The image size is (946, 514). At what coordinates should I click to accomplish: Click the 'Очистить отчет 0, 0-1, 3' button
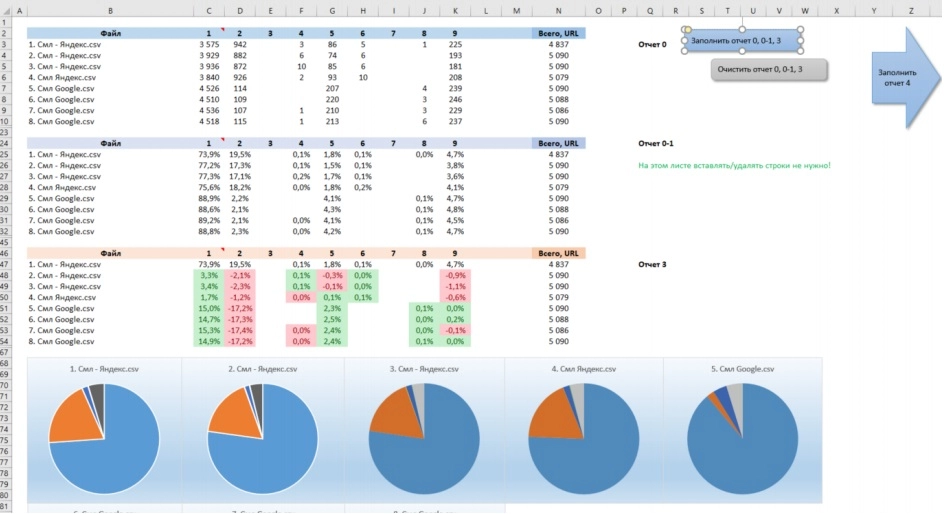point(769,69)
